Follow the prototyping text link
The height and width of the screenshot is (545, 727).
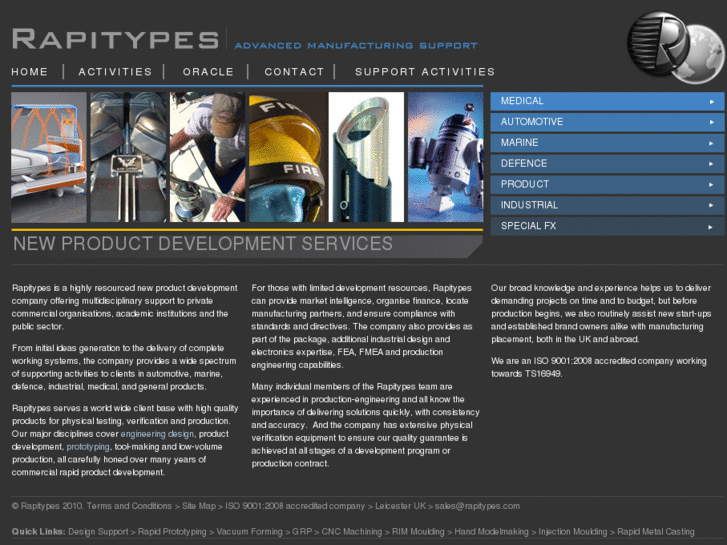(x=88, y=447)
